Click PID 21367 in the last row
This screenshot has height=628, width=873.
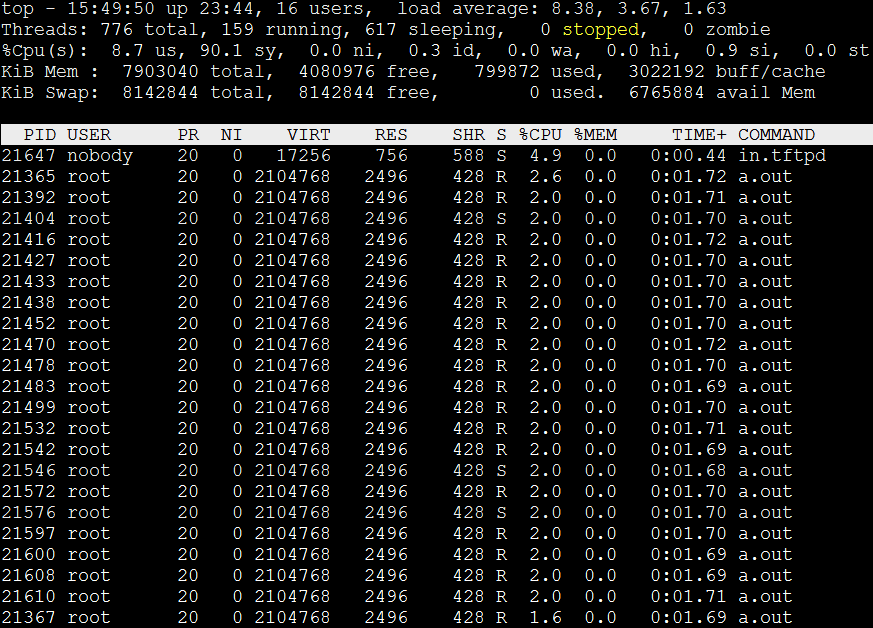point(29,617)
